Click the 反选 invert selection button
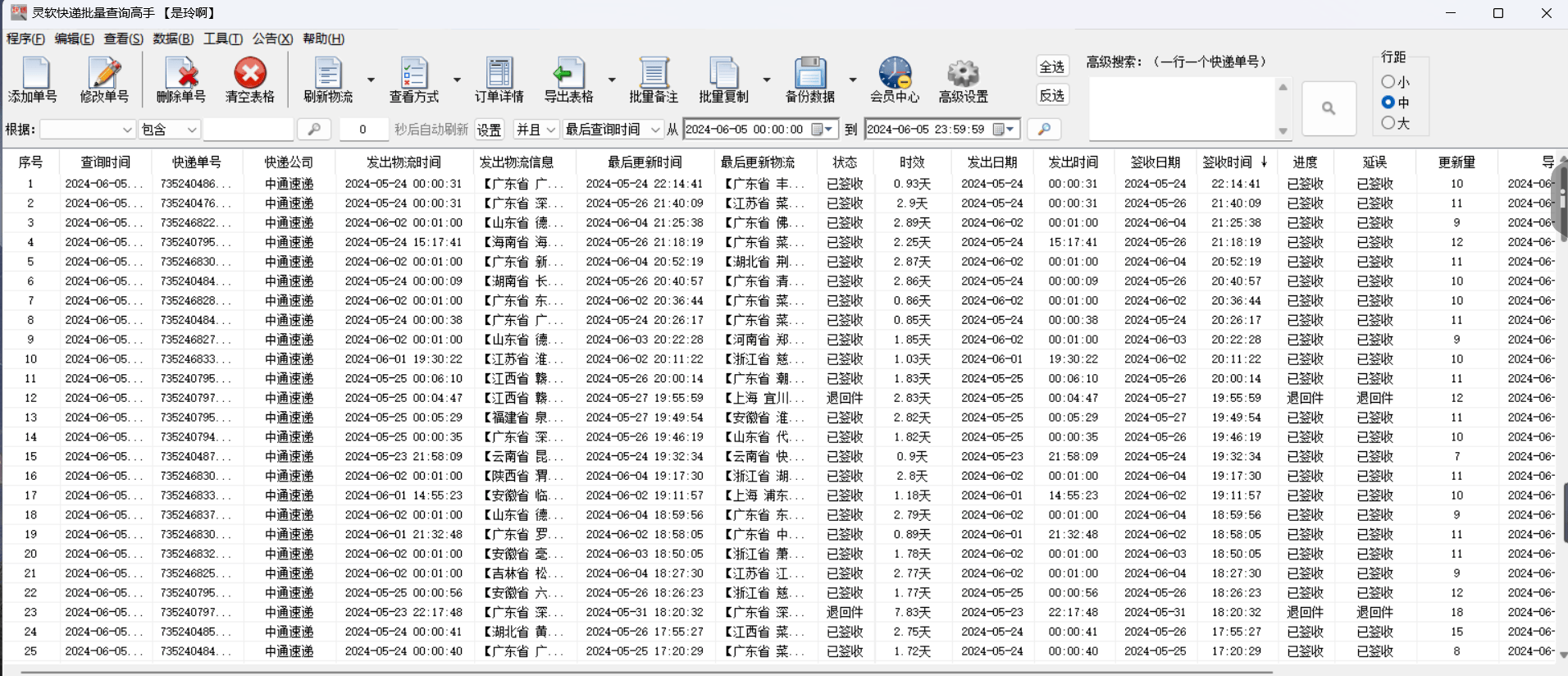 1051,95
